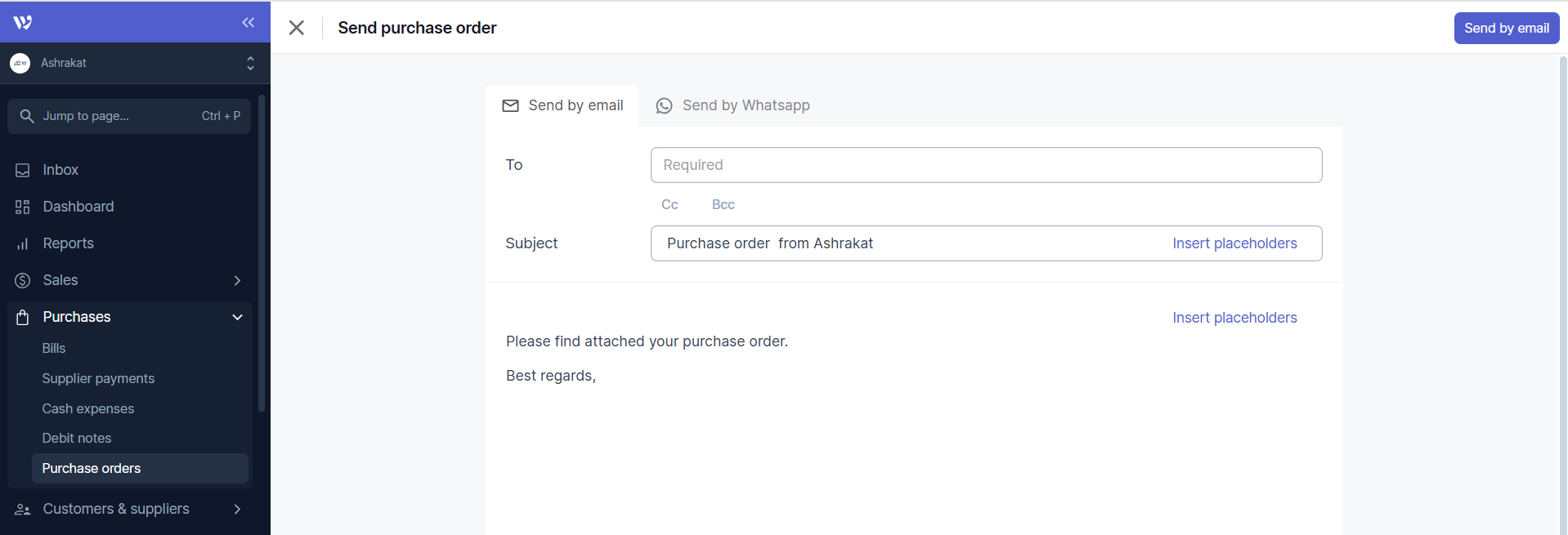This screenshot has width=1568, height=535.
Task: Click the search magnifier icon
Action: tap(27, 116)
